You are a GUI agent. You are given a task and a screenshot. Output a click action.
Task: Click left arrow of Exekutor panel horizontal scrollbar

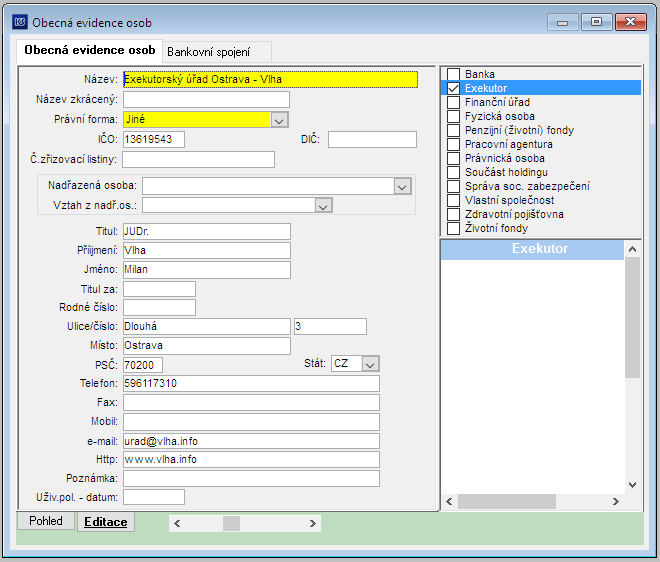(449, 501)
